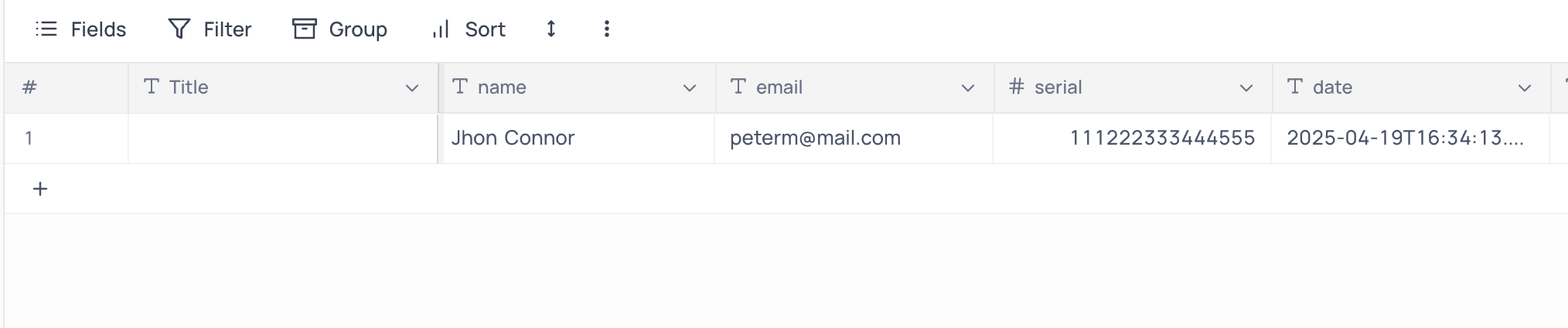Image resolution: width=1568 pixels, height=328 pixels.
Task: Click the plus icon to add a new row
Action: pos(40,189)
